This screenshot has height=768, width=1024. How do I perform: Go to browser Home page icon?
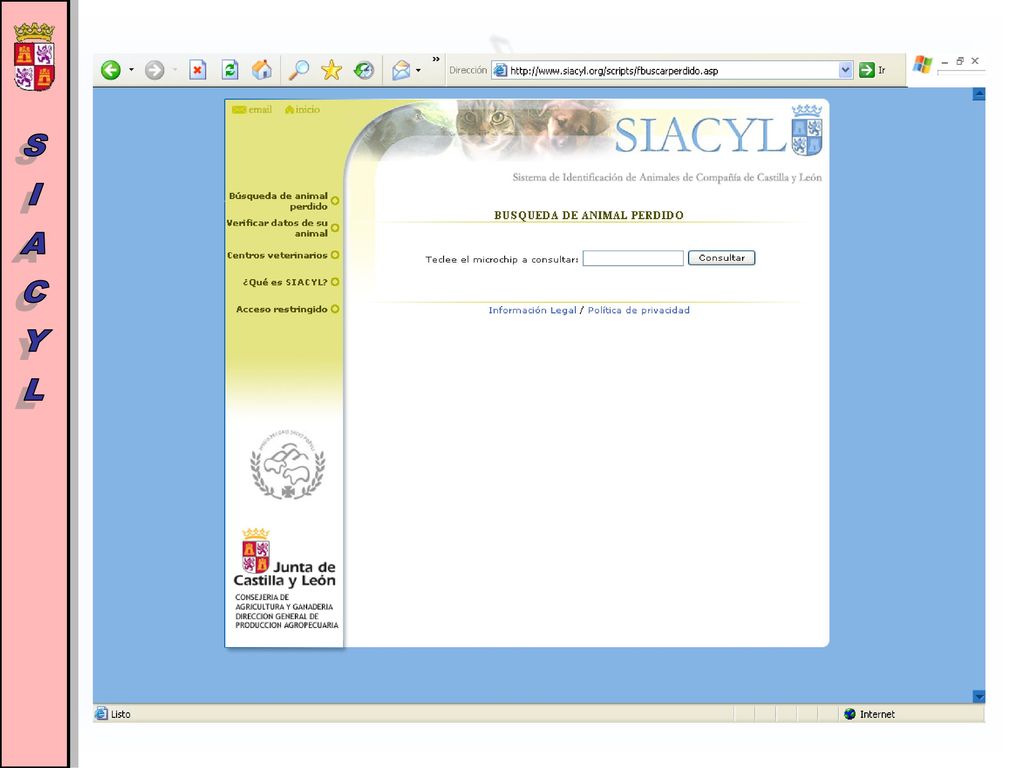click(x=262, y=70)
